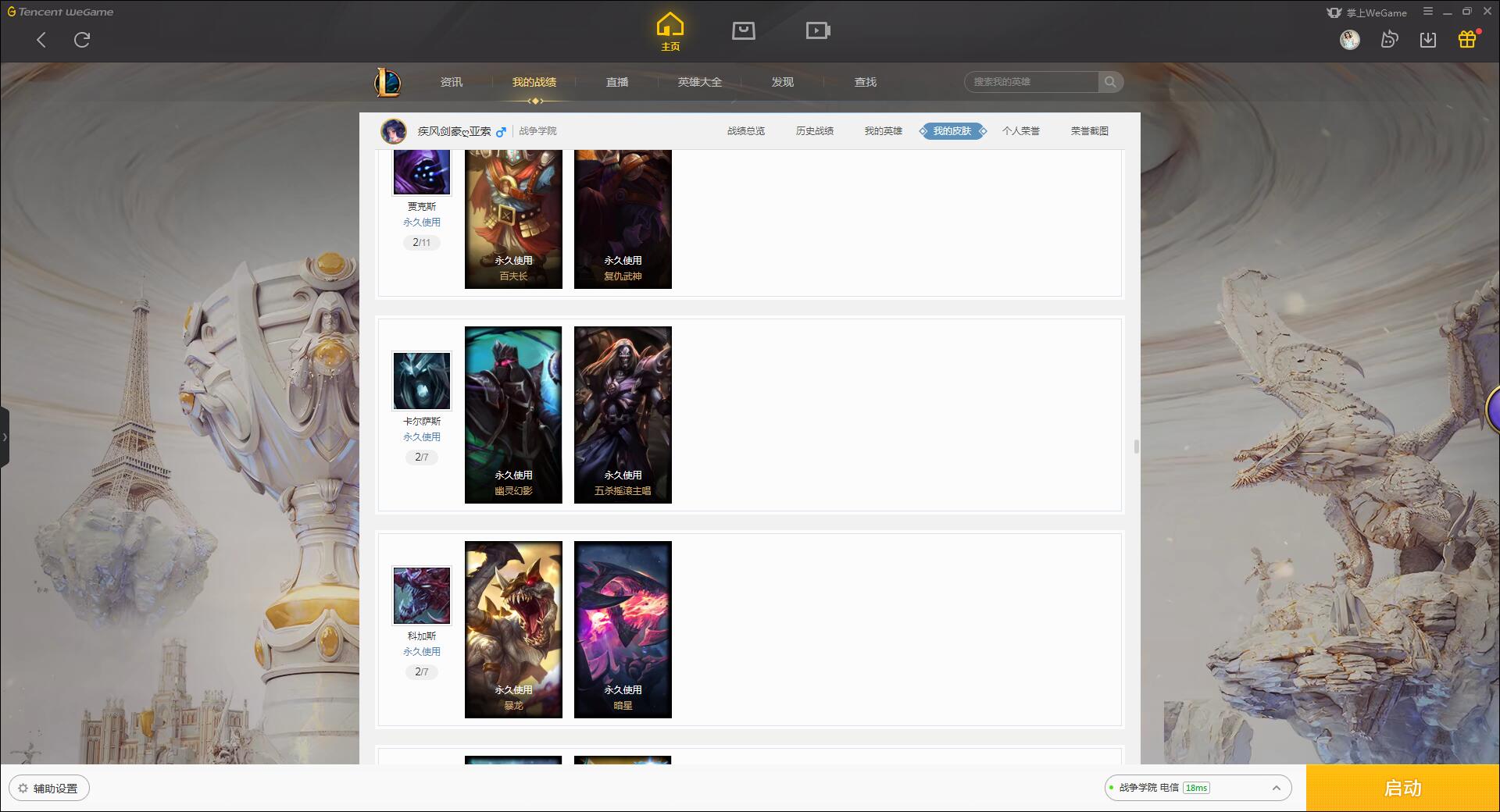This screenshot has height=812, width=1500.
Task: Click the League of Legends logo icon
Action: click(387, 82)
